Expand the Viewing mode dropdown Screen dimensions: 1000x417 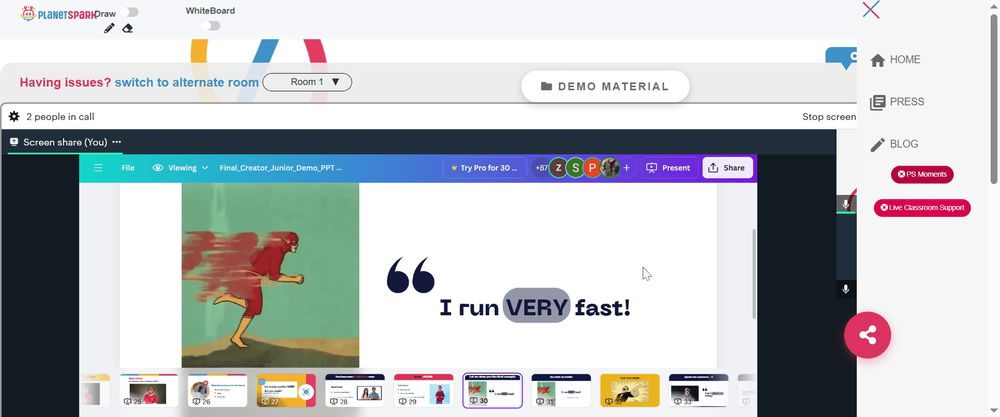coord(180,168)
